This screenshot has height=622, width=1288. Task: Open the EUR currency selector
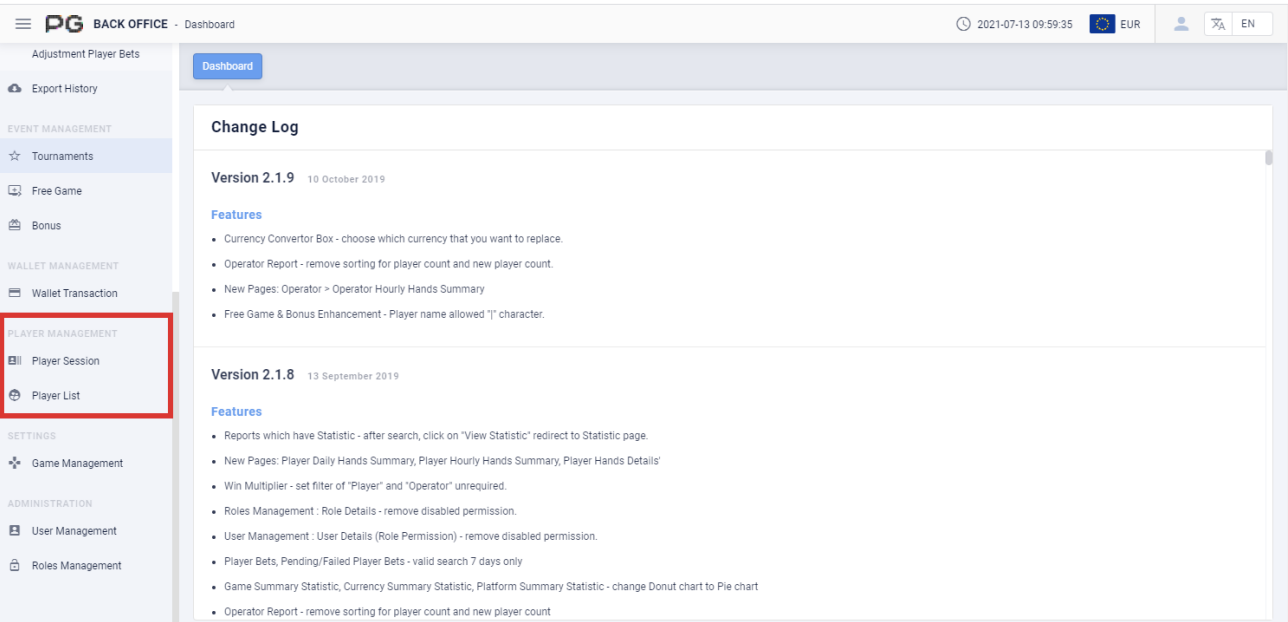[1115, 24]
